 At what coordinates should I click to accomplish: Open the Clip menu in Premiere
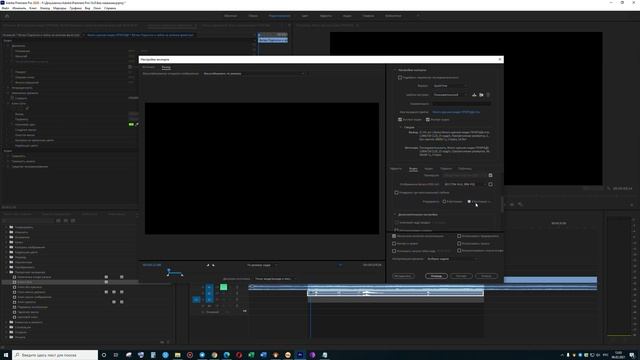pyautogui.click(x=33, y=8)
